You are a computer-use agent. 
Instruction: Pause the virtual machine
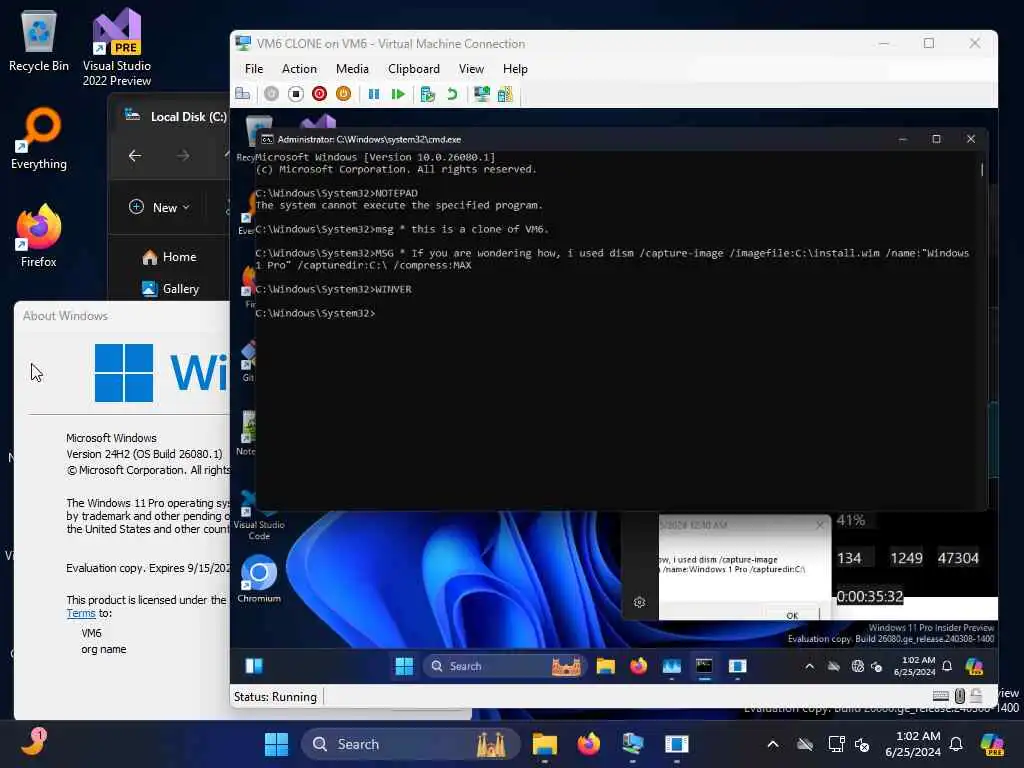pyautogui.click(x=374, y=94)
